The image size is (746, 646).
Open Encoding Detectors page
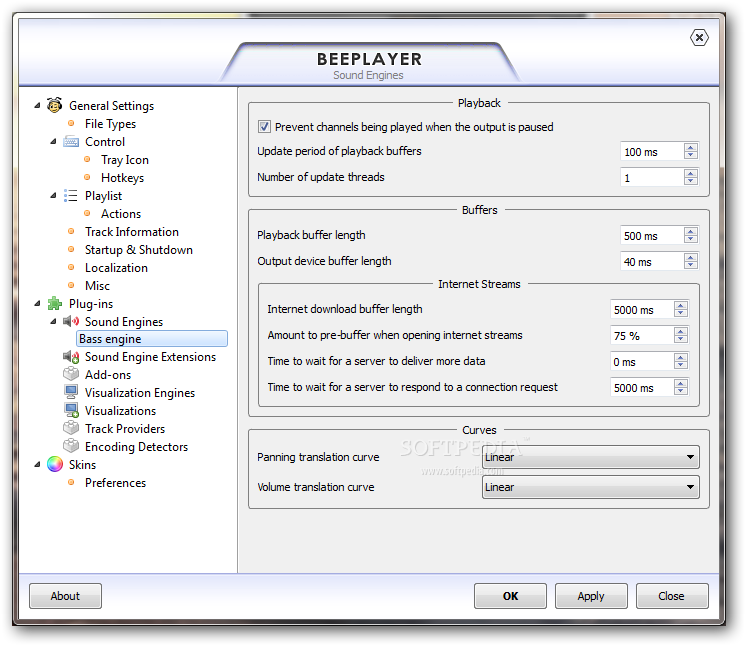(136, 447)
